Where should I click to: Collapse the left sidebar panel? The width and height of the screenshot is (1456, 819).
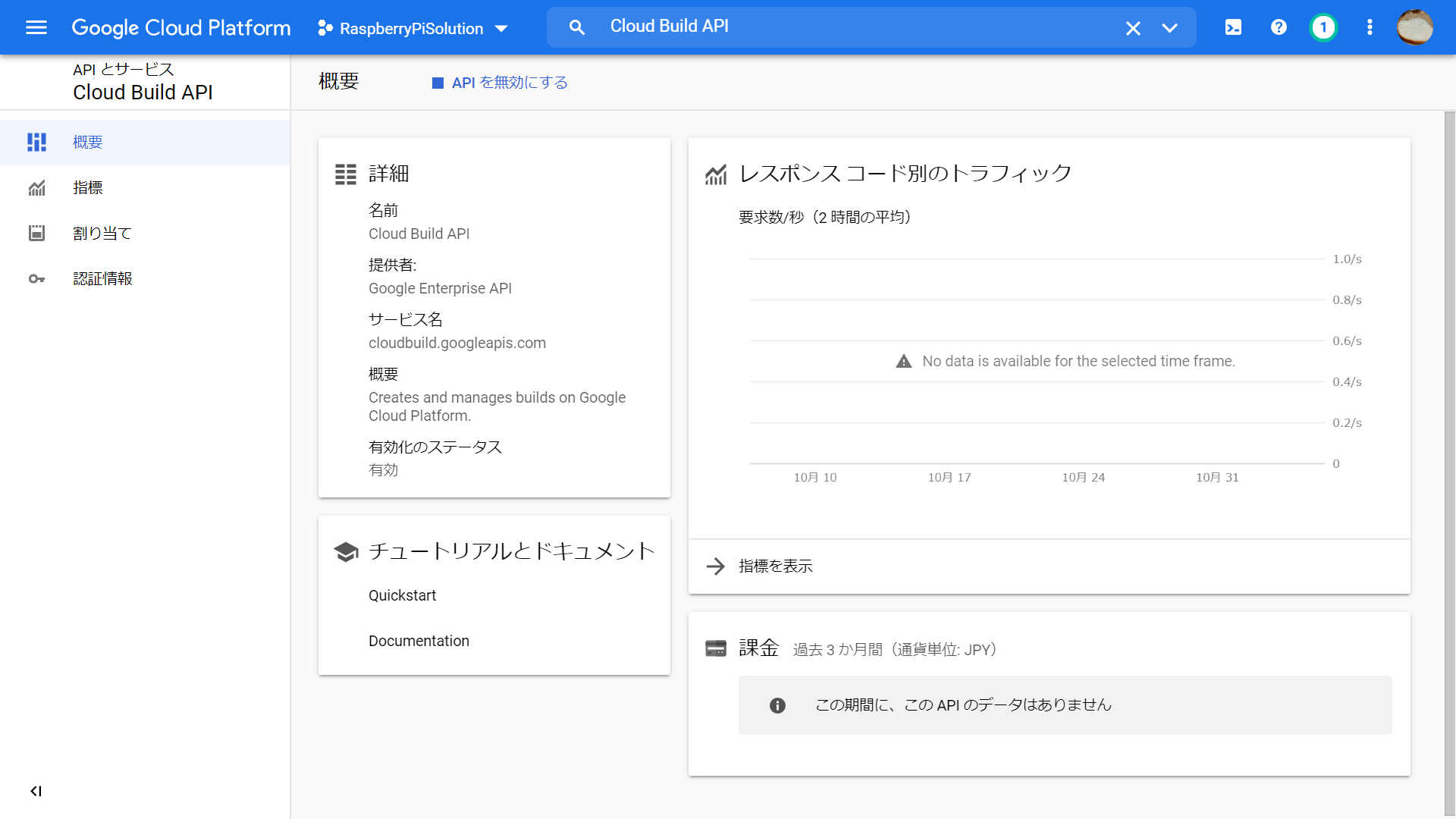pyautogui.click(x=36, y=791)
